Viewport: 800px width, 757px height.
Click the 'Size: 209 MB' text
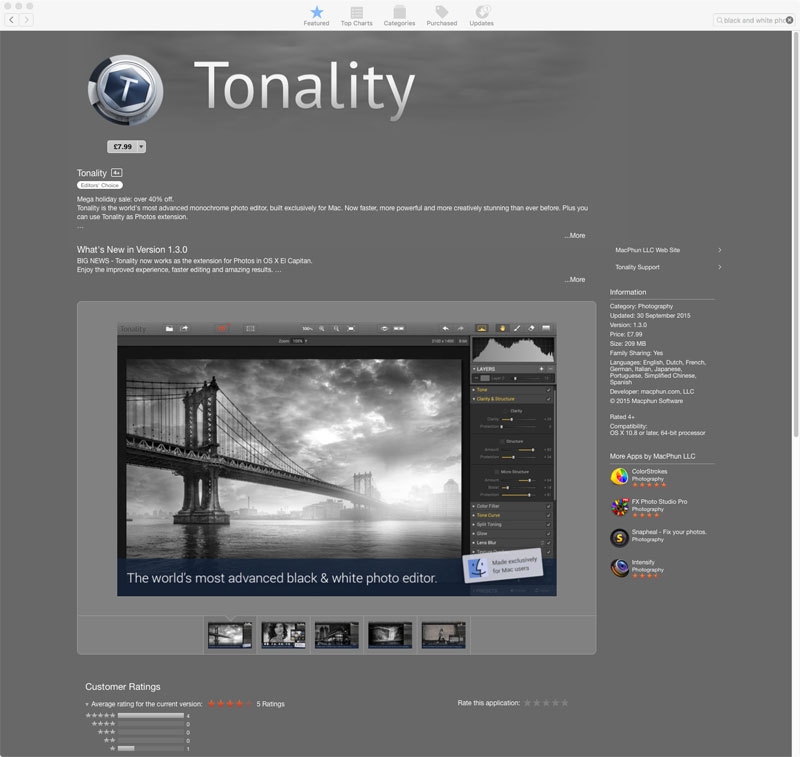click(628, 343)
